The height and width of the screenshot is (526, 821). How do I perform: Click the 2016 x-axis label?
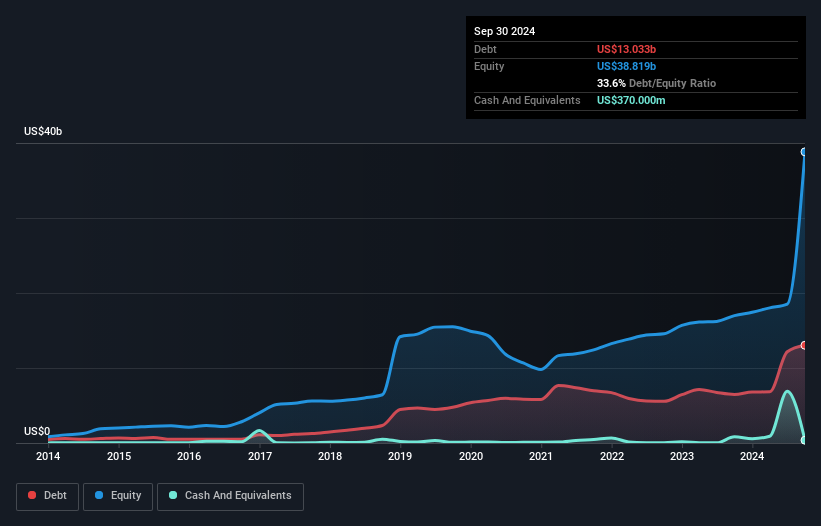coord(189,456)
